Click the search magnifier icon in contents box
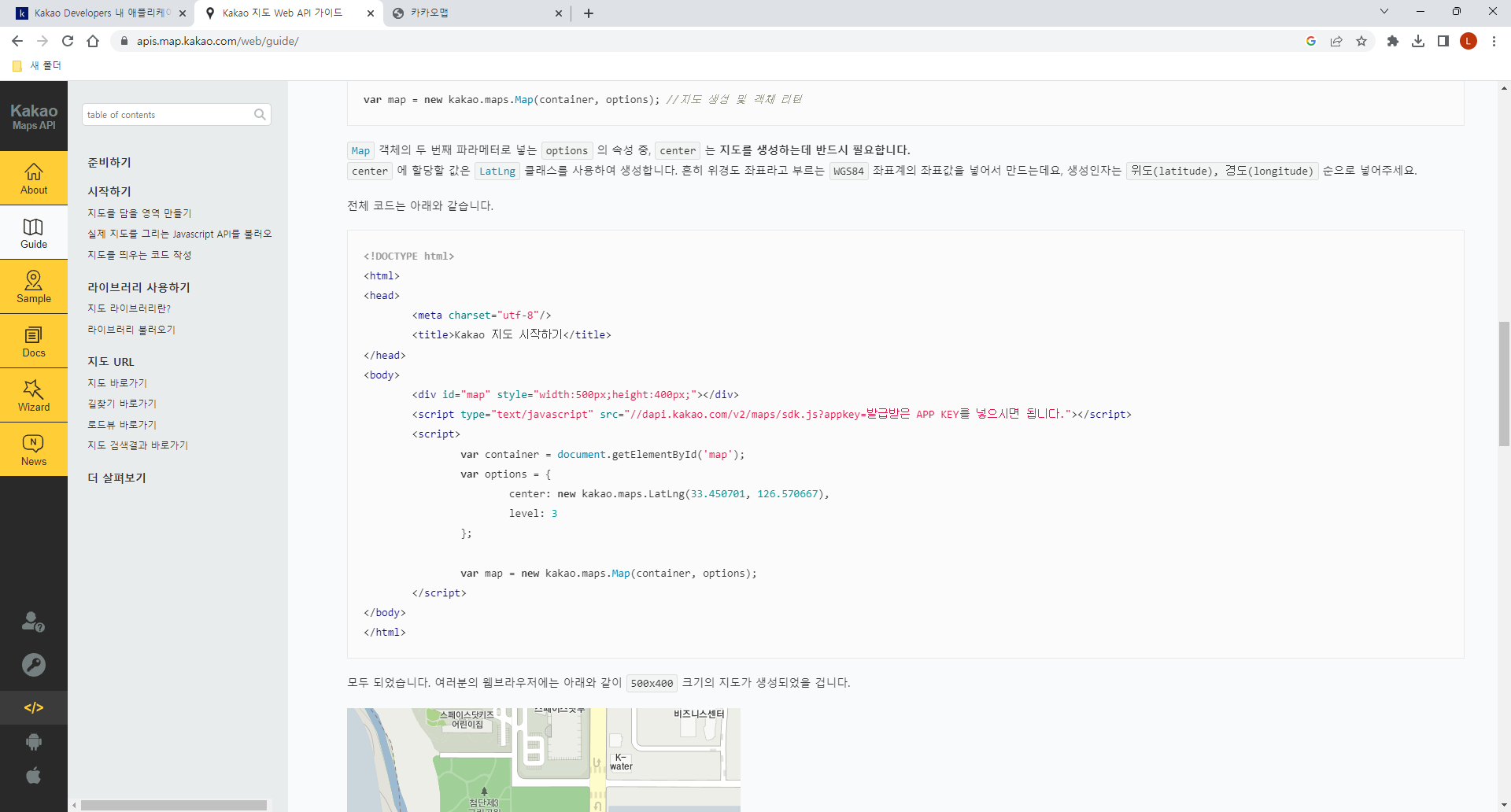The width and height of the screenshot is (1511, 812). tap(260, 115)
